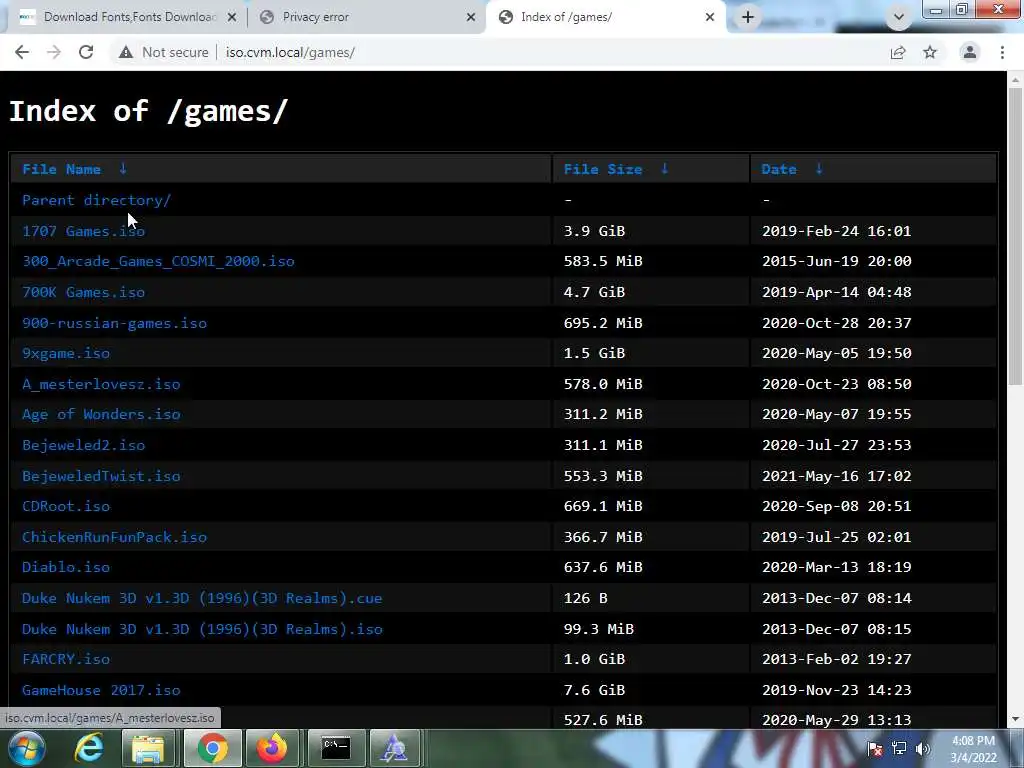Click the taskbar clock 4:08 PM
This screenshot has width=1024, height=768.
click(x=974, y=749)
